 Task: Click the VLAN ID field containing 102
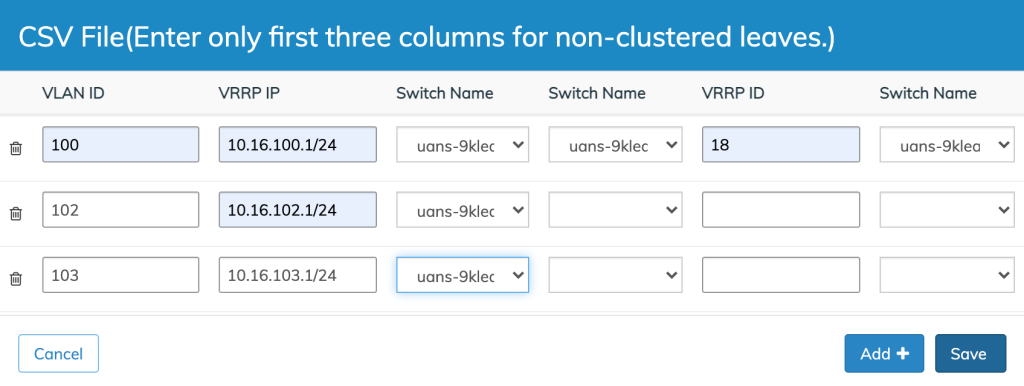click(121, 210)
